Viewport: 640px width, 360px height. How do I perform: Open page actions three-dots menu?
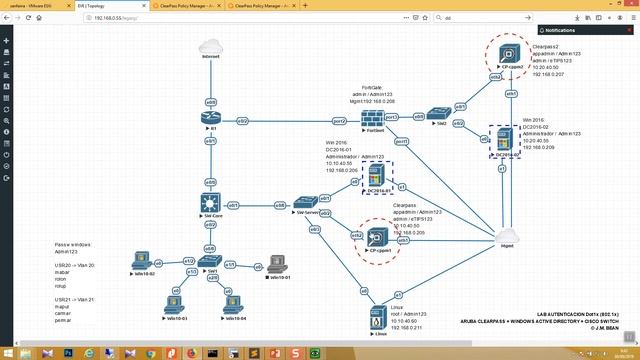click(x=406, y=18)
